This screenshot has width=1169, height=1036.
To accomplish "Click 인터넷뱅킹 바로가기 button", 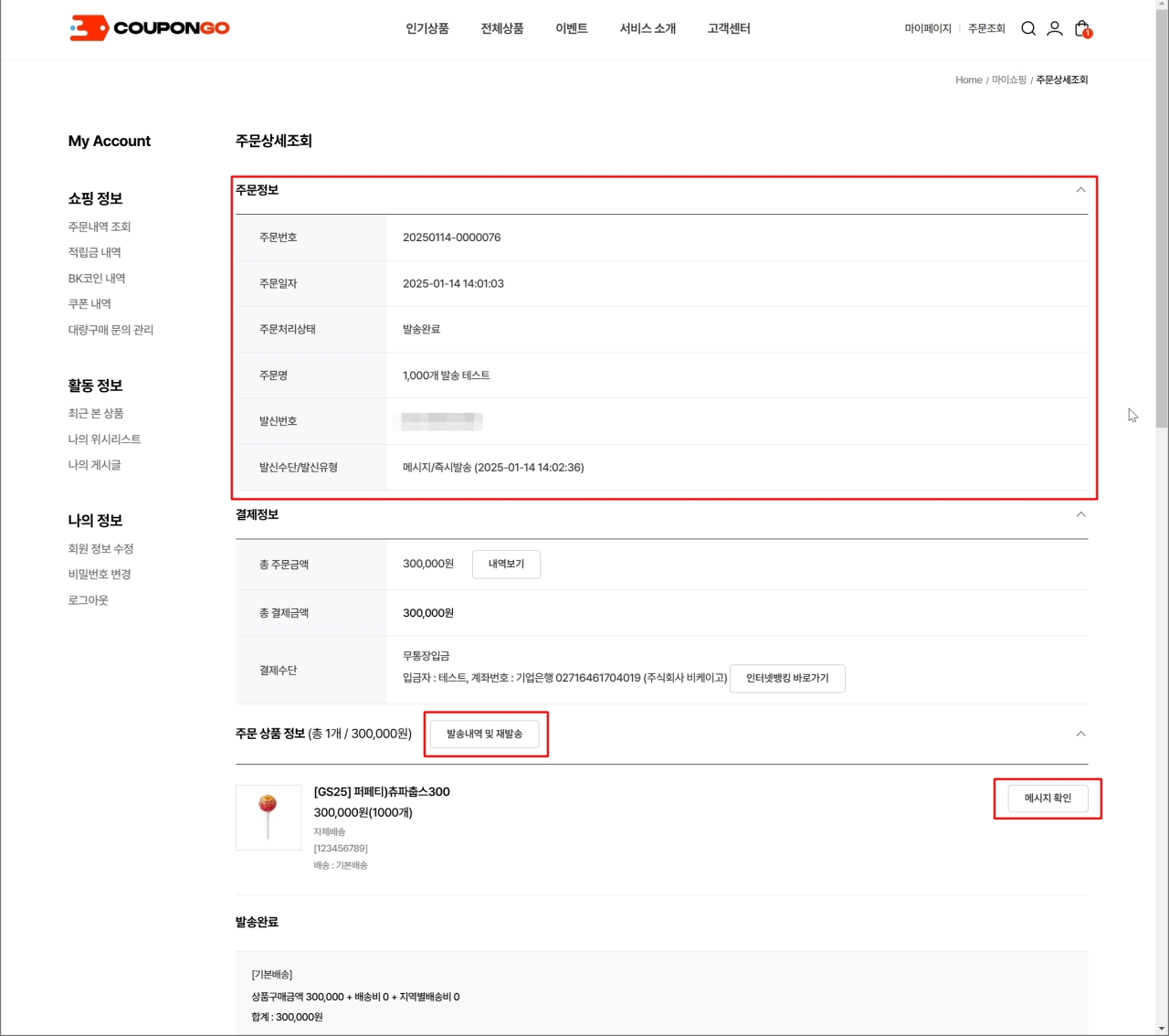I will tap(787, 679).
